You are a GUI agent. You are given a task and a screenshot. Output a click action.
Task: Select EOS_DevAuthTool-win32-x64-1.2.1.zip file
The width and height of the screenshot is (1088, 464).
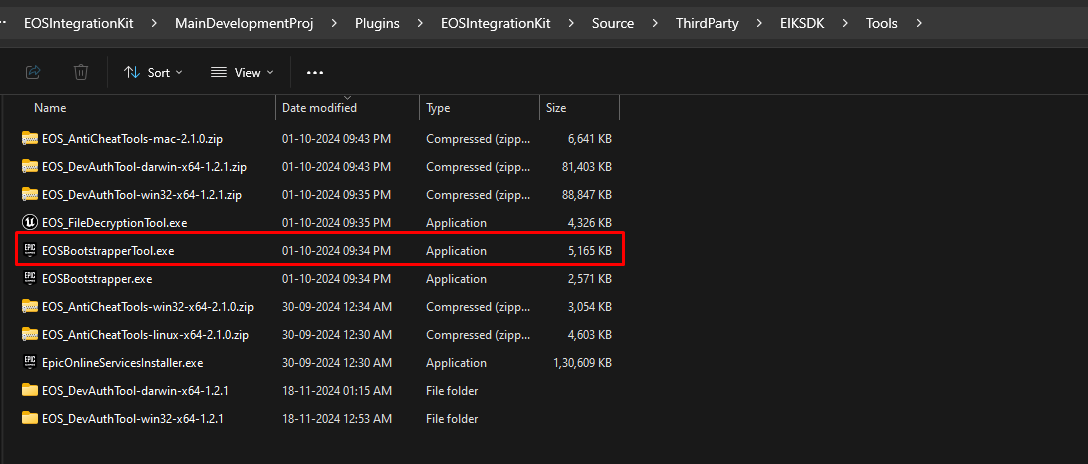click(141, 195)
